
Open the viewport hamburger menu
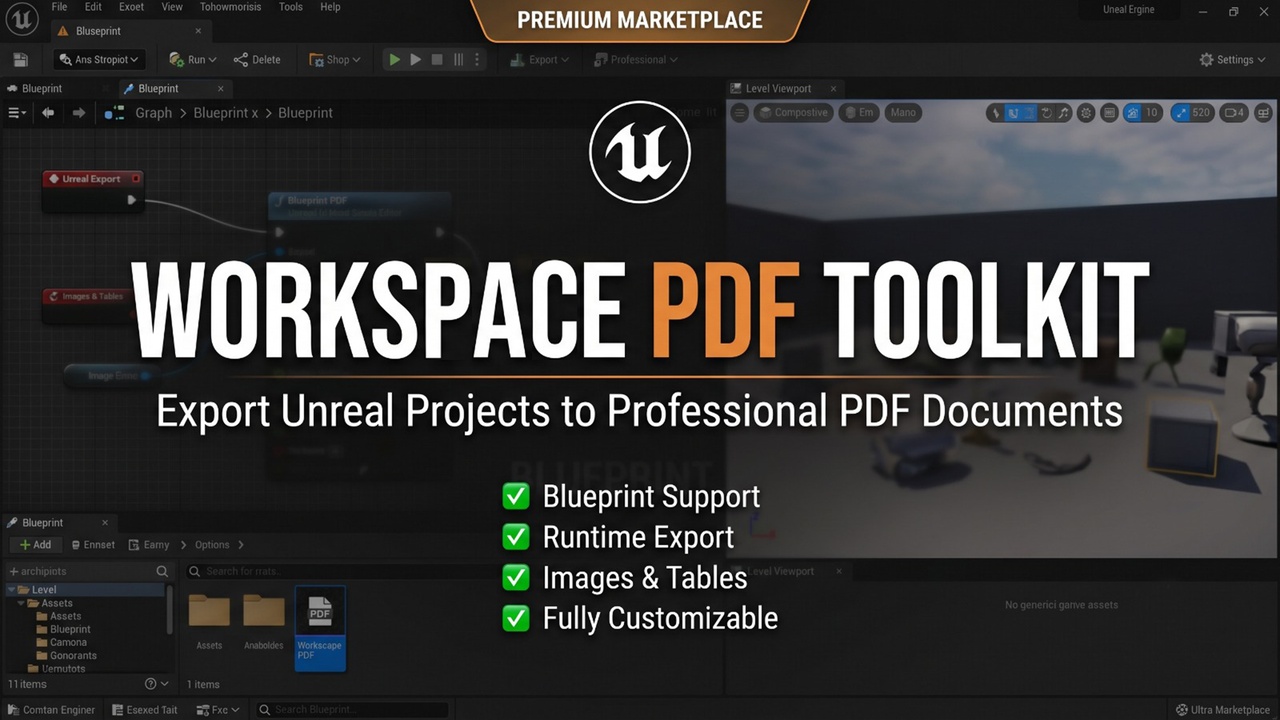[x=740, y=113]
